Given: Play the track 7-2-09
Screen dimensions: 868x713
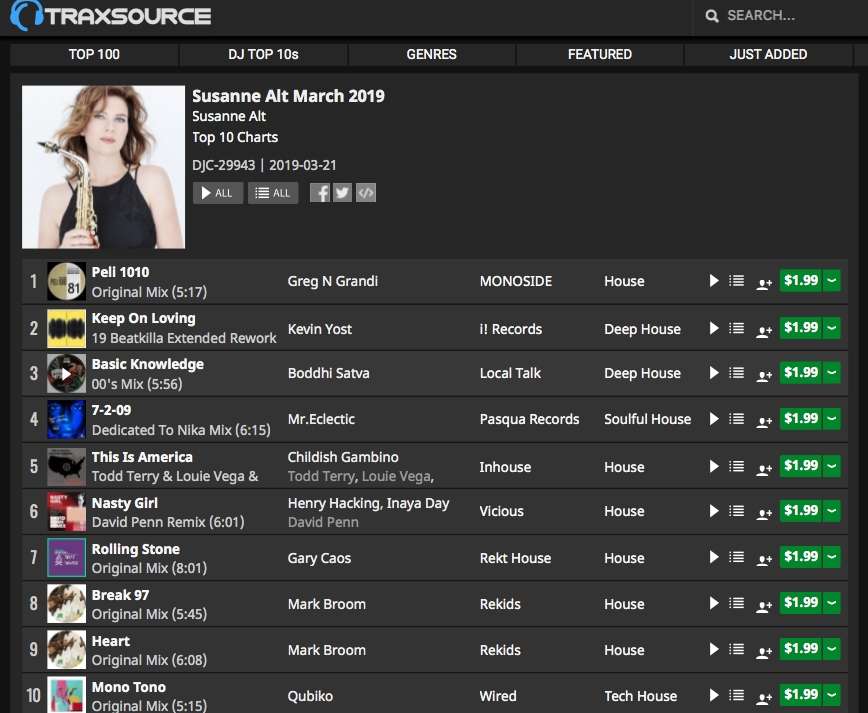Looking at the screenshot, I should coord(714,418).
